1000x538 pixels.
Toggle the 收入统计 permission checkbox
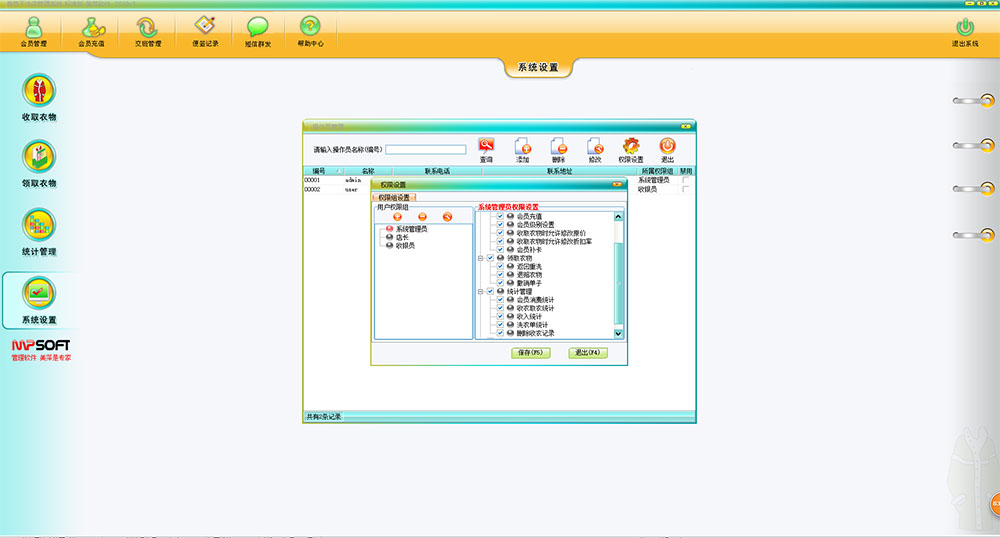500,316
